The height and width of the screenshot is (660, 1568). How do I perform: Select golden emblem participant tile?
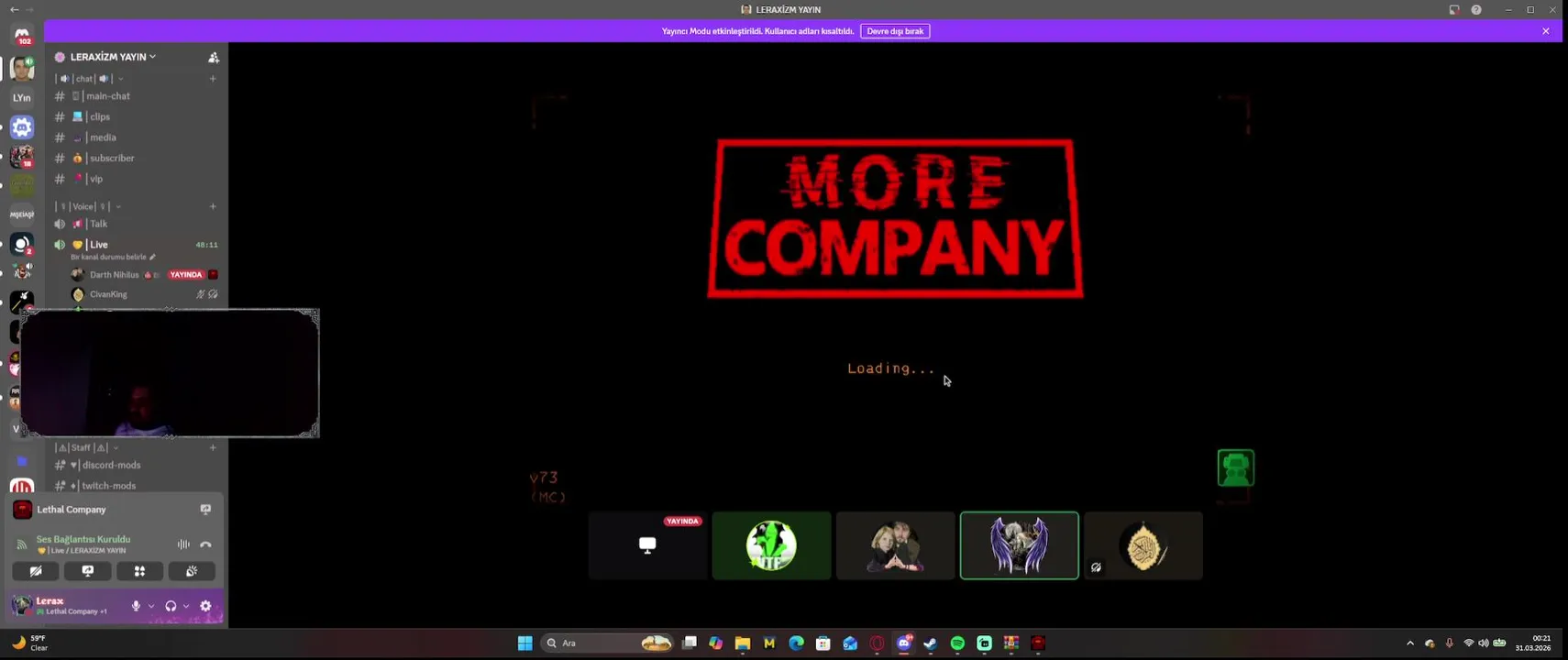click(x=1143, y=545)
